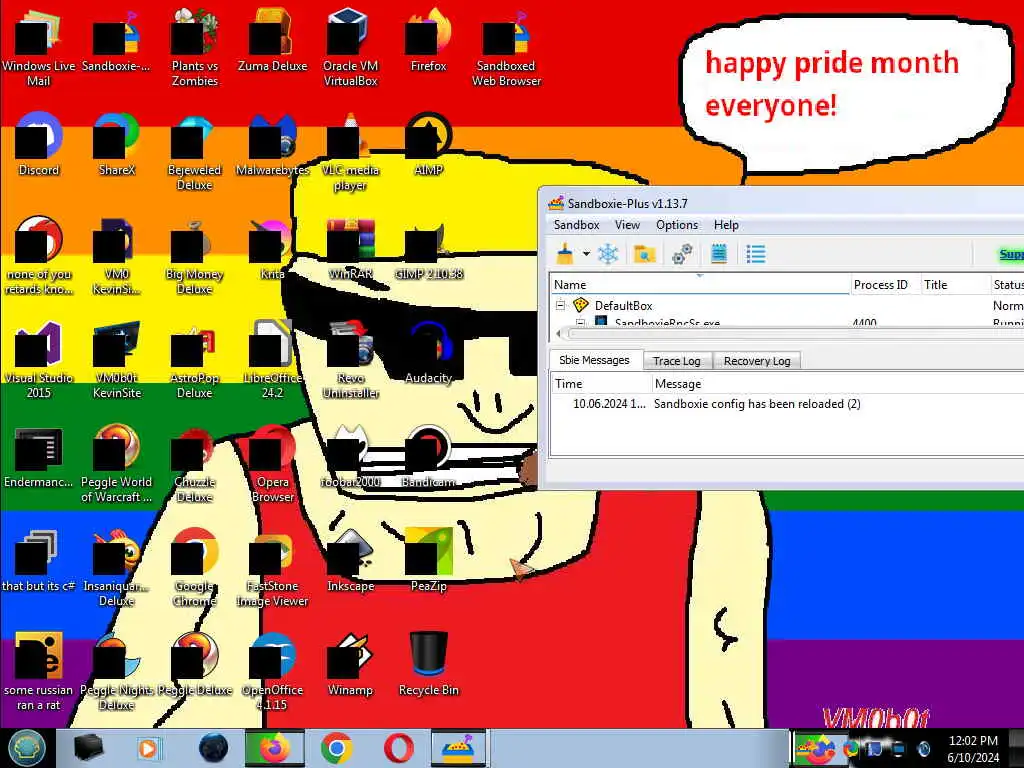Select the GIMP 2.10.38 desktop icon

click(x=428, y=249)
